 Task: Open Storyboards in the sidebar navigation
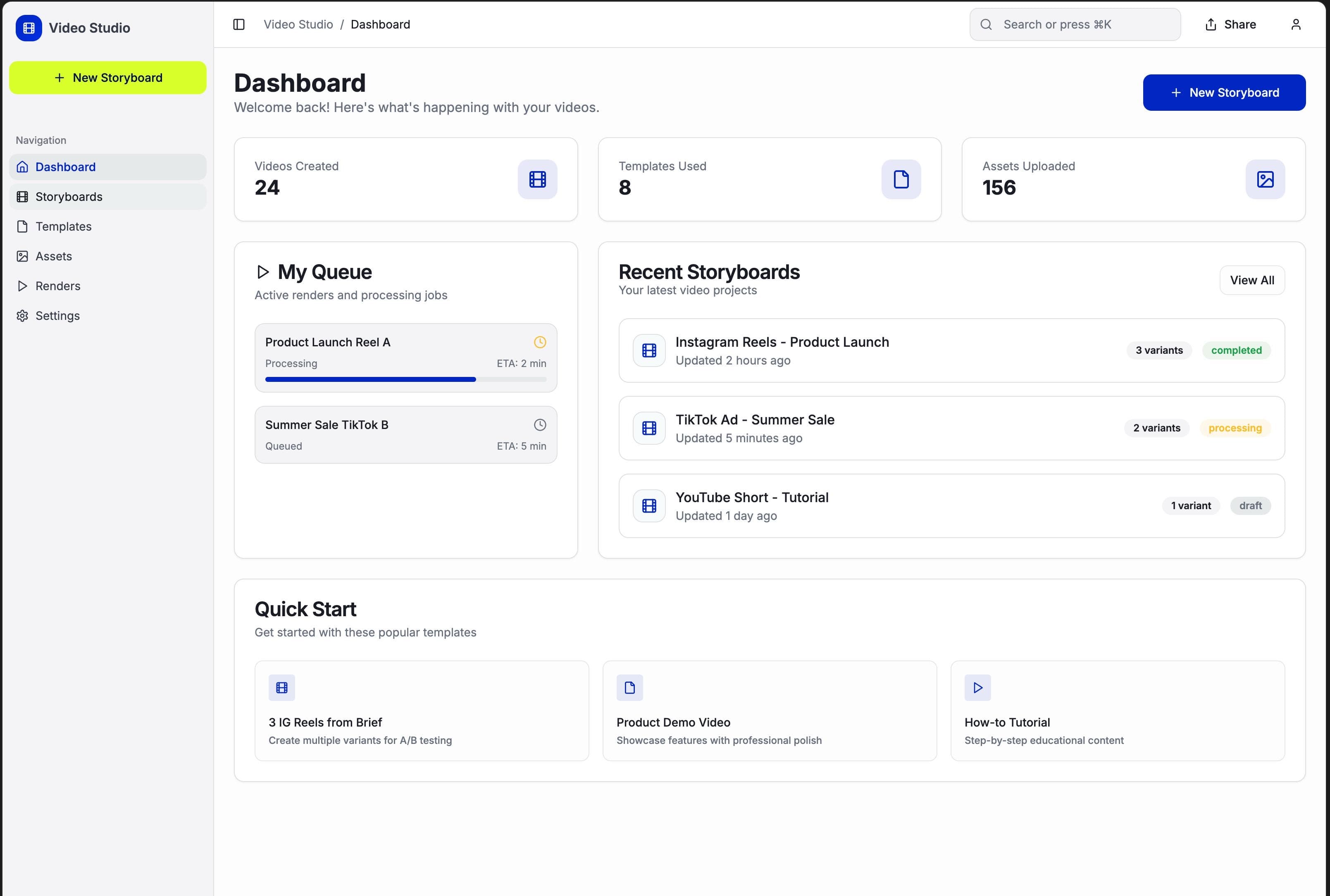pos(69,197)
